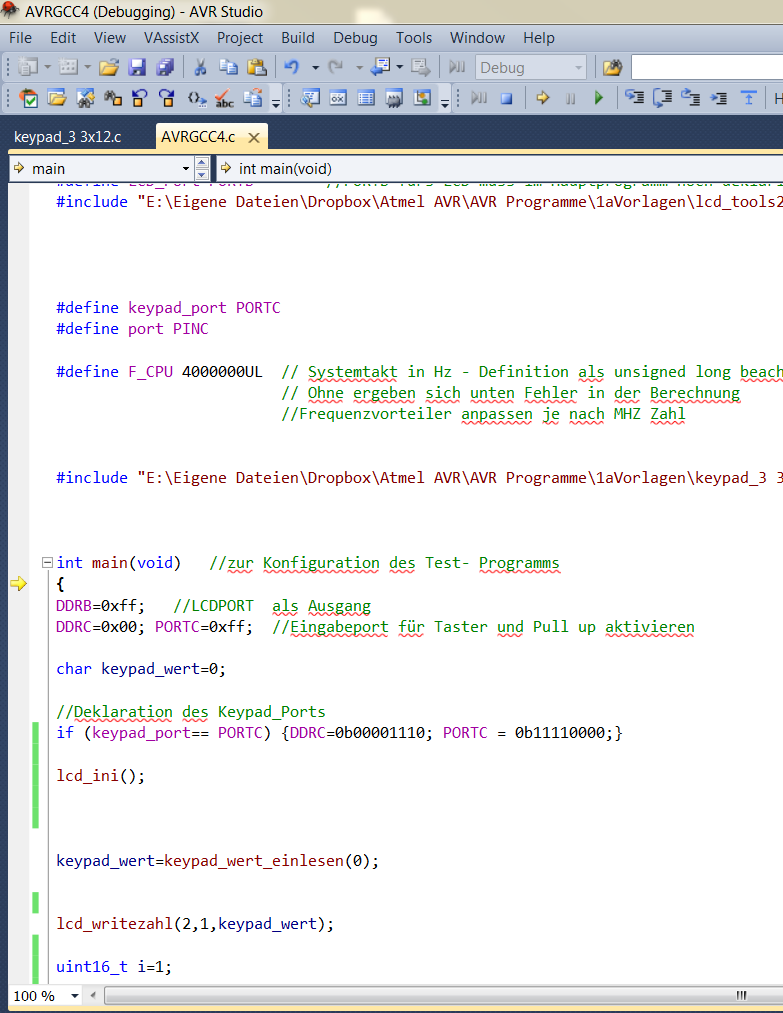This screenshot has width=783, height=1013.
Task: Click the Step Into icon
Action: [634, 99]
